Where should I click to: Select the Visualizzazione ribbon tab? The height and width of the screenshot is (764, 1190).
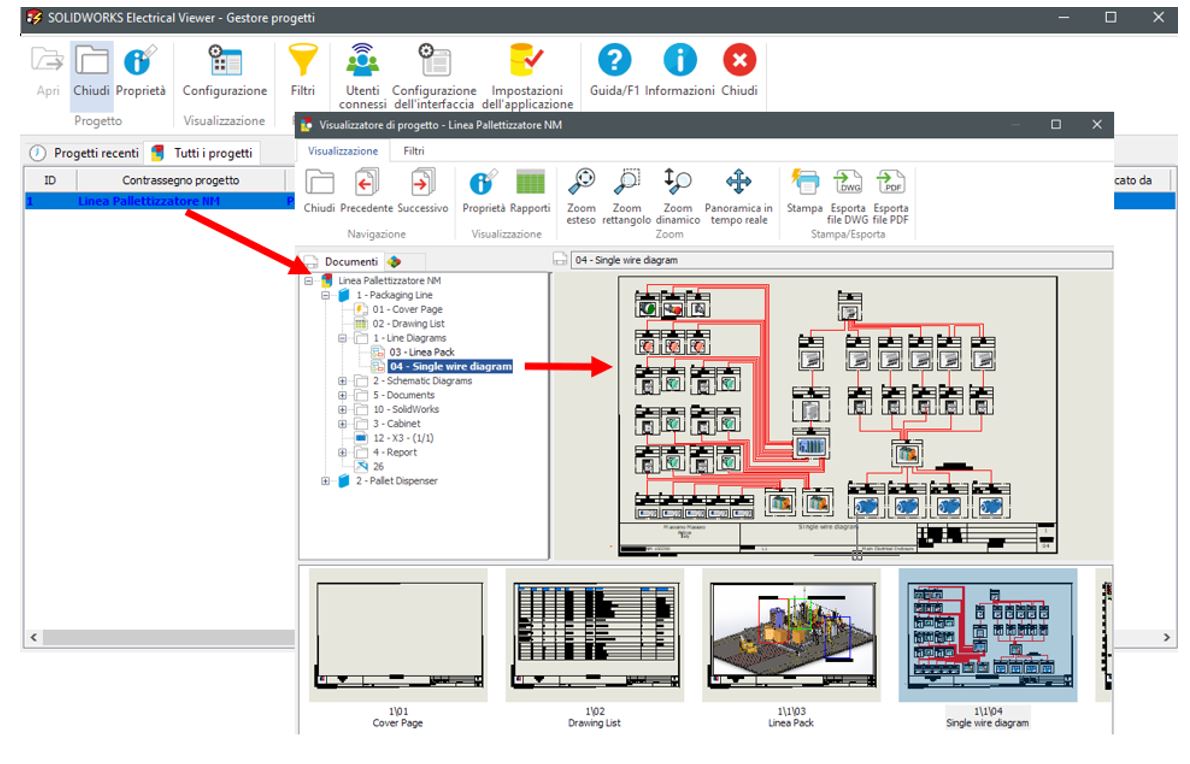pos(342,151)
